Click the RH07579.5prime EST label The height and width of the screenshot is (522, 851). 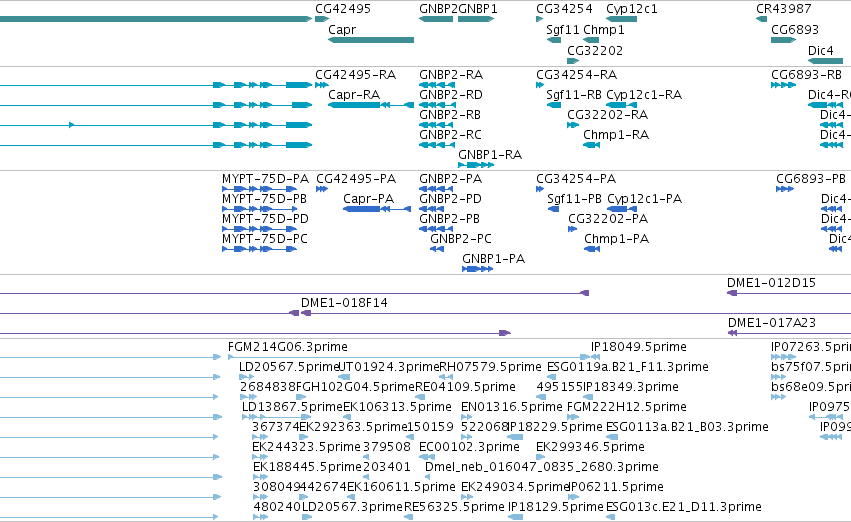tap(491, 367)
